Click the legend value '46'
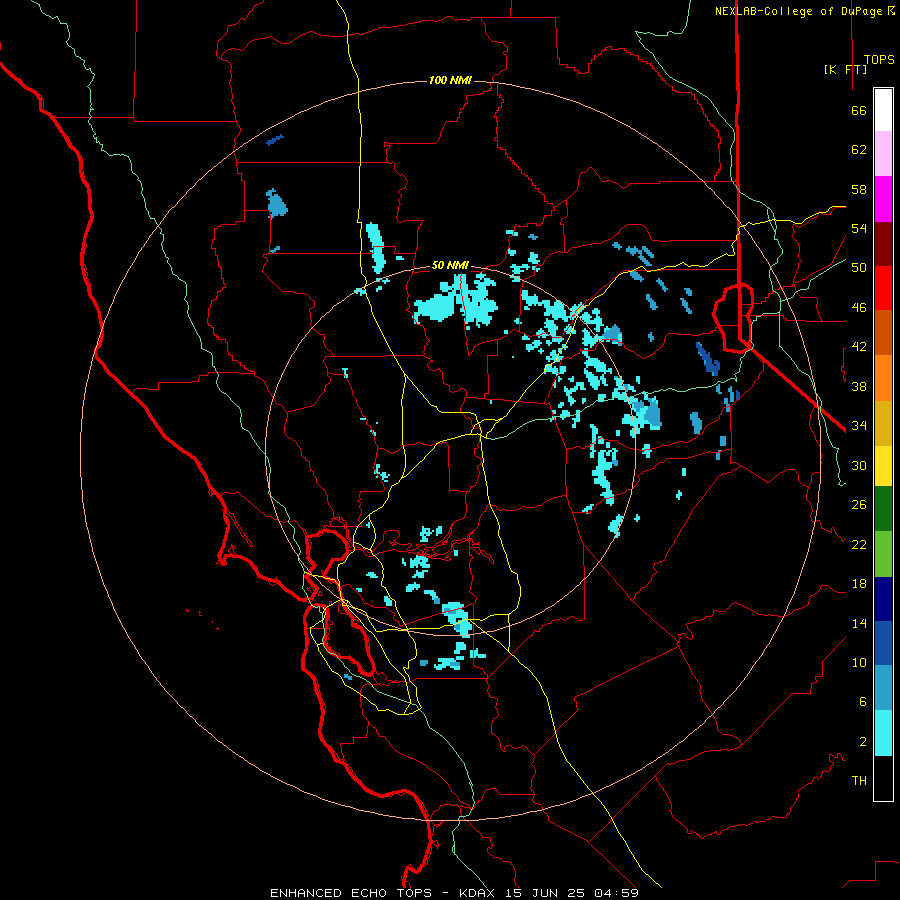The image size is (900, 900). tap(859, 308)
